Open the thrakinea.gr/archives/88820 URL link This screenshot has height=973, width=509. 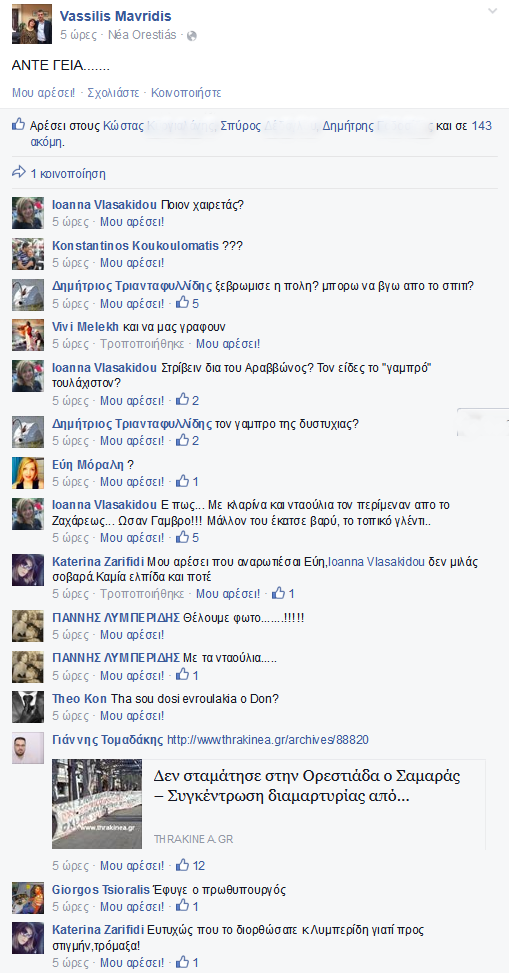tap(268, 740)
